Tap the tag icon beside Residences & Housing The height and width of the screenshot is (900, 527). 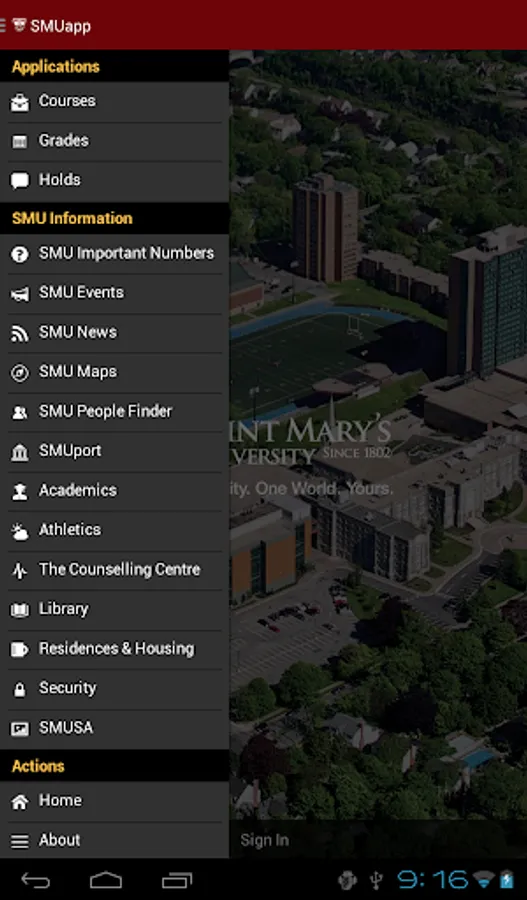point(20,650)
